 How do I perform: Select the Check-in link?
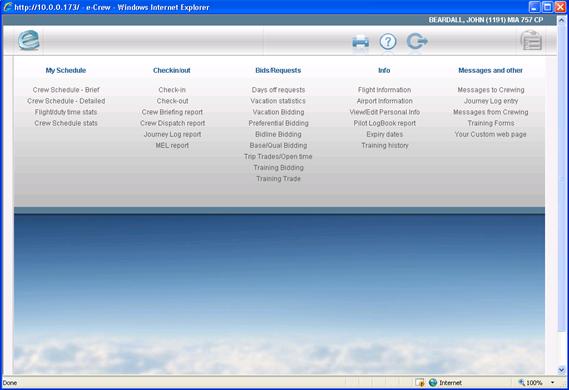pyautogui.click(x=172, y=90)
